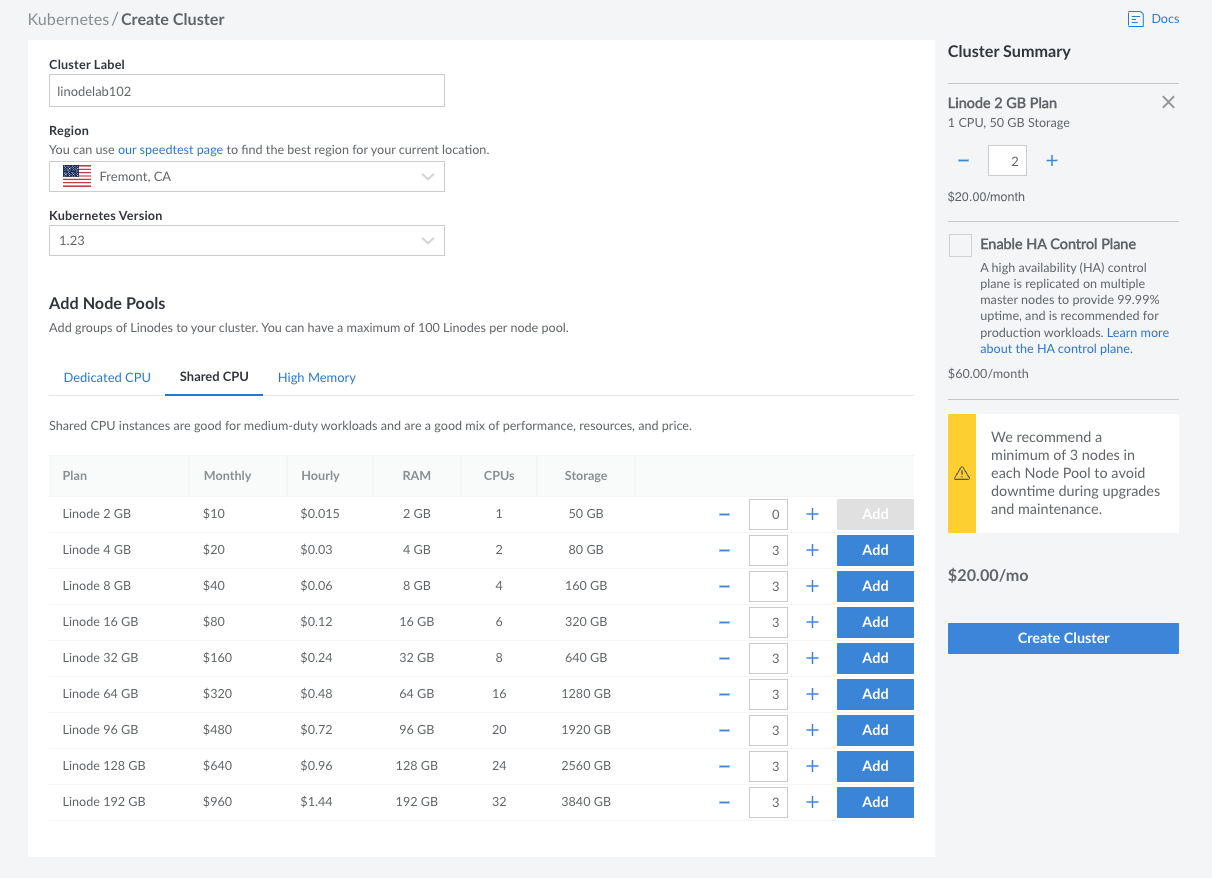Increase Linode 2 GB count in Cluster Summary
This screenshot has height=878, width=1212.
coord(1052,161)
